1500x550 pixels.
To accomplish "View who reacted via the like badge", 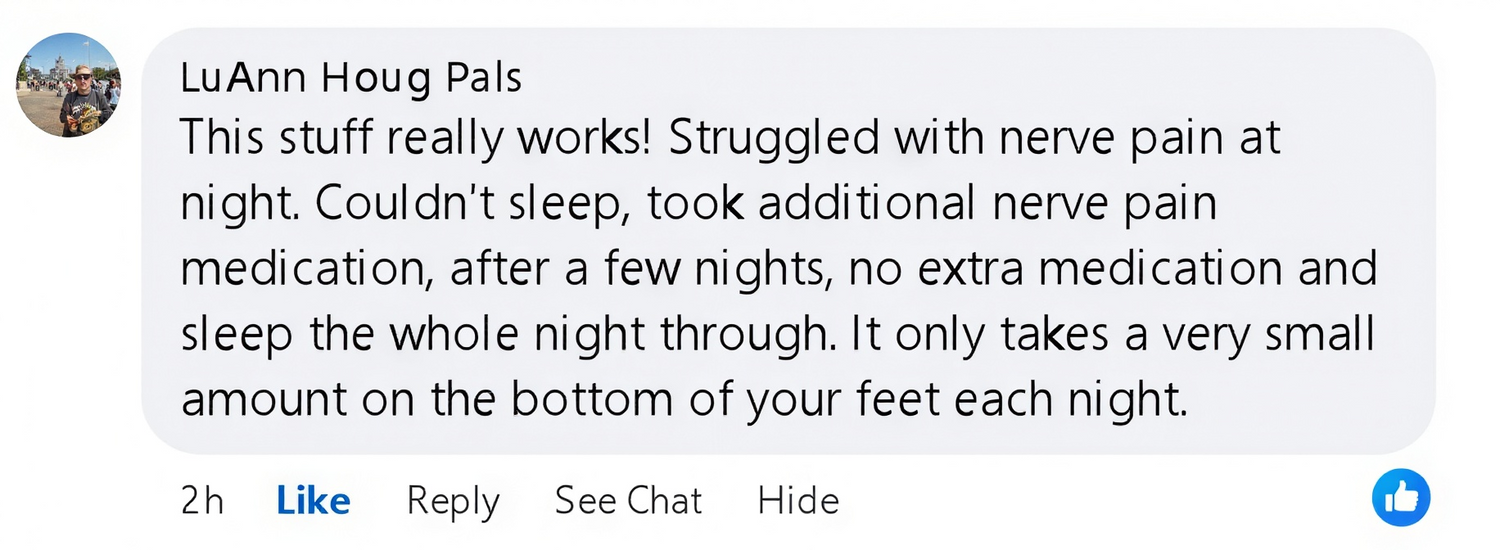I will tap(1401, 497).
